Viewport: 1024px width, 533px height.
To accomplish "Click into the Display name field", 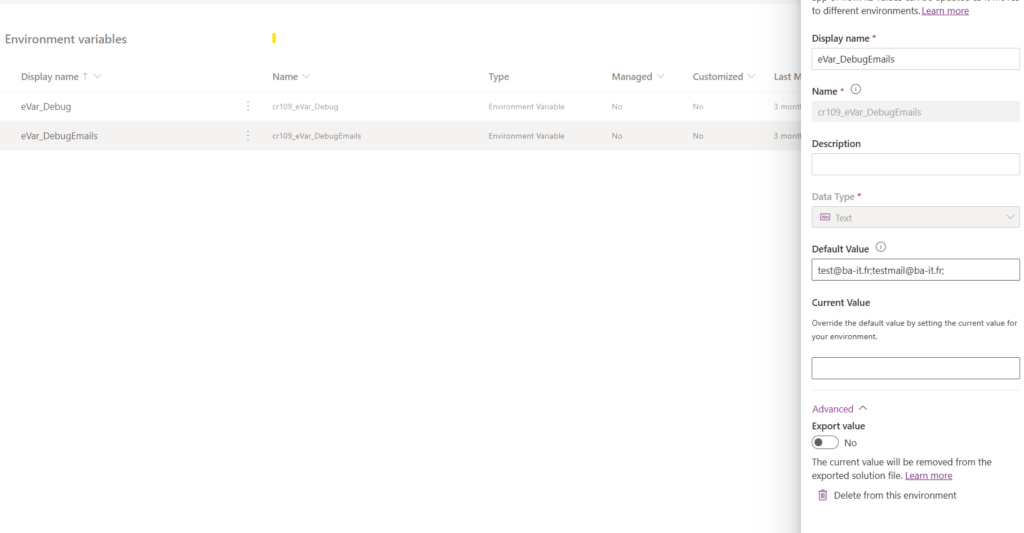I will [915, 59].
